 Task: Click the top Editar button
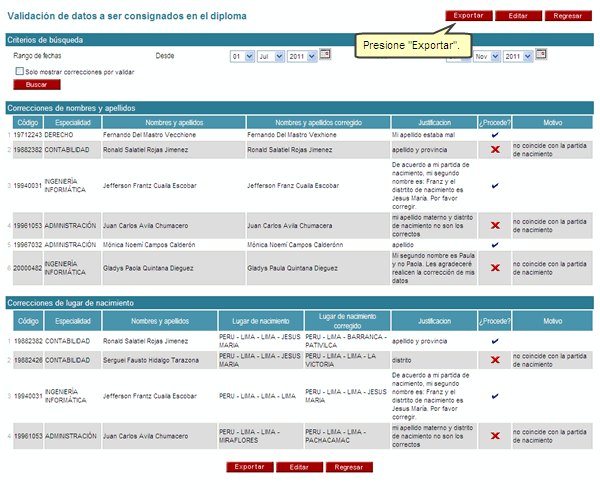(x=518, y=16)
